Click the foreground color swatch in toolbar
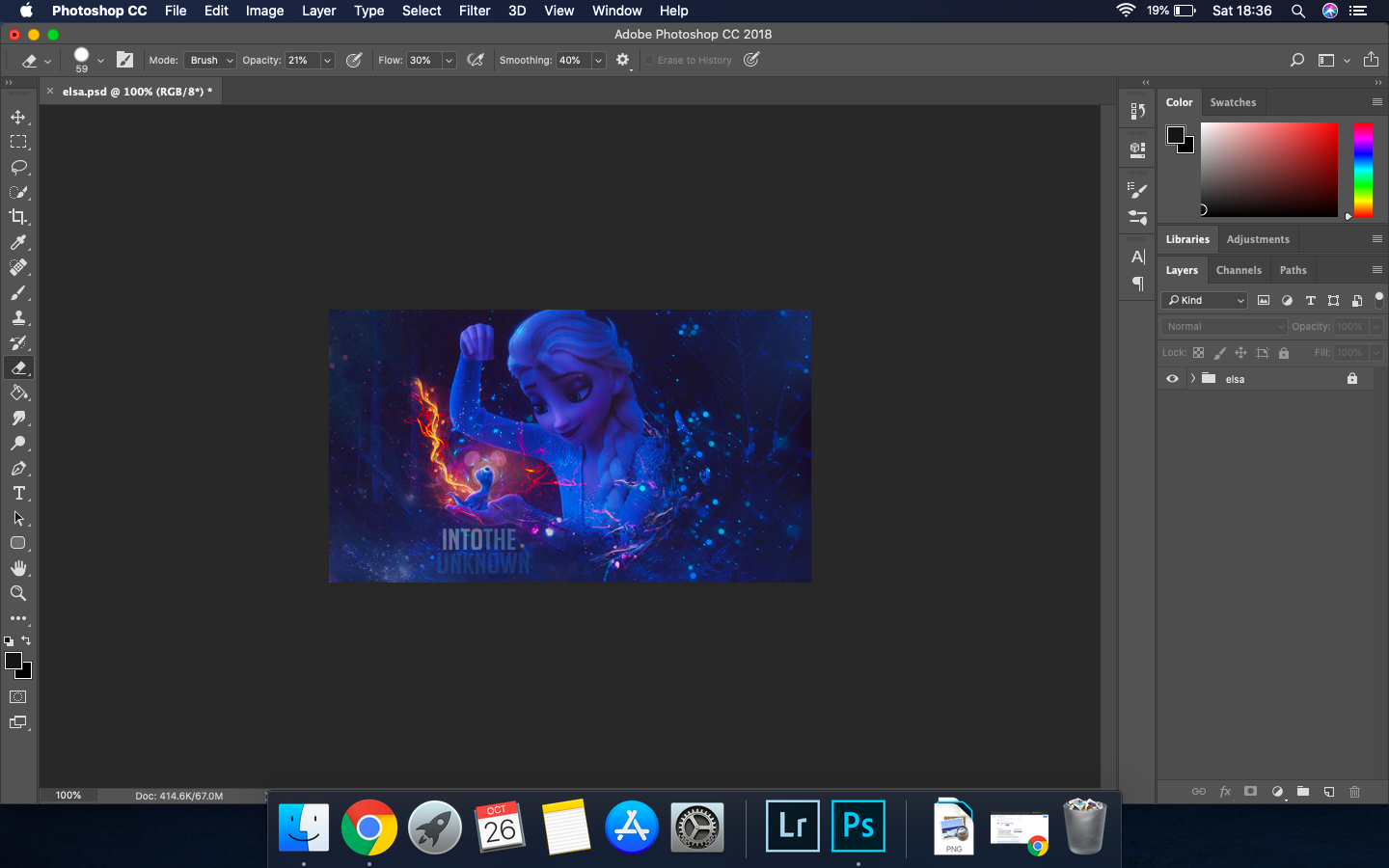 [14, 662]
